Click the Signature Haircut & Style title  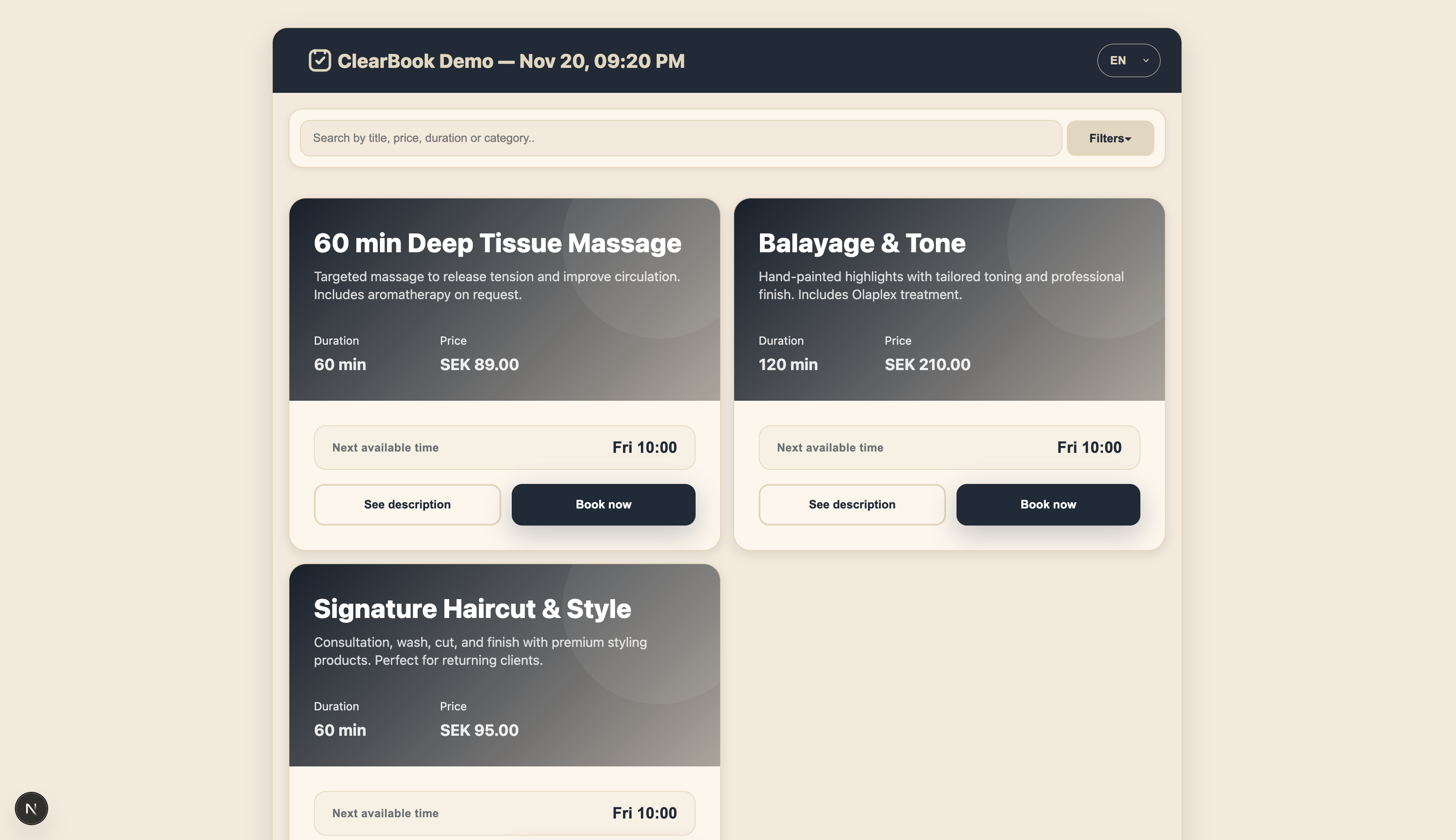coord(471,609)
